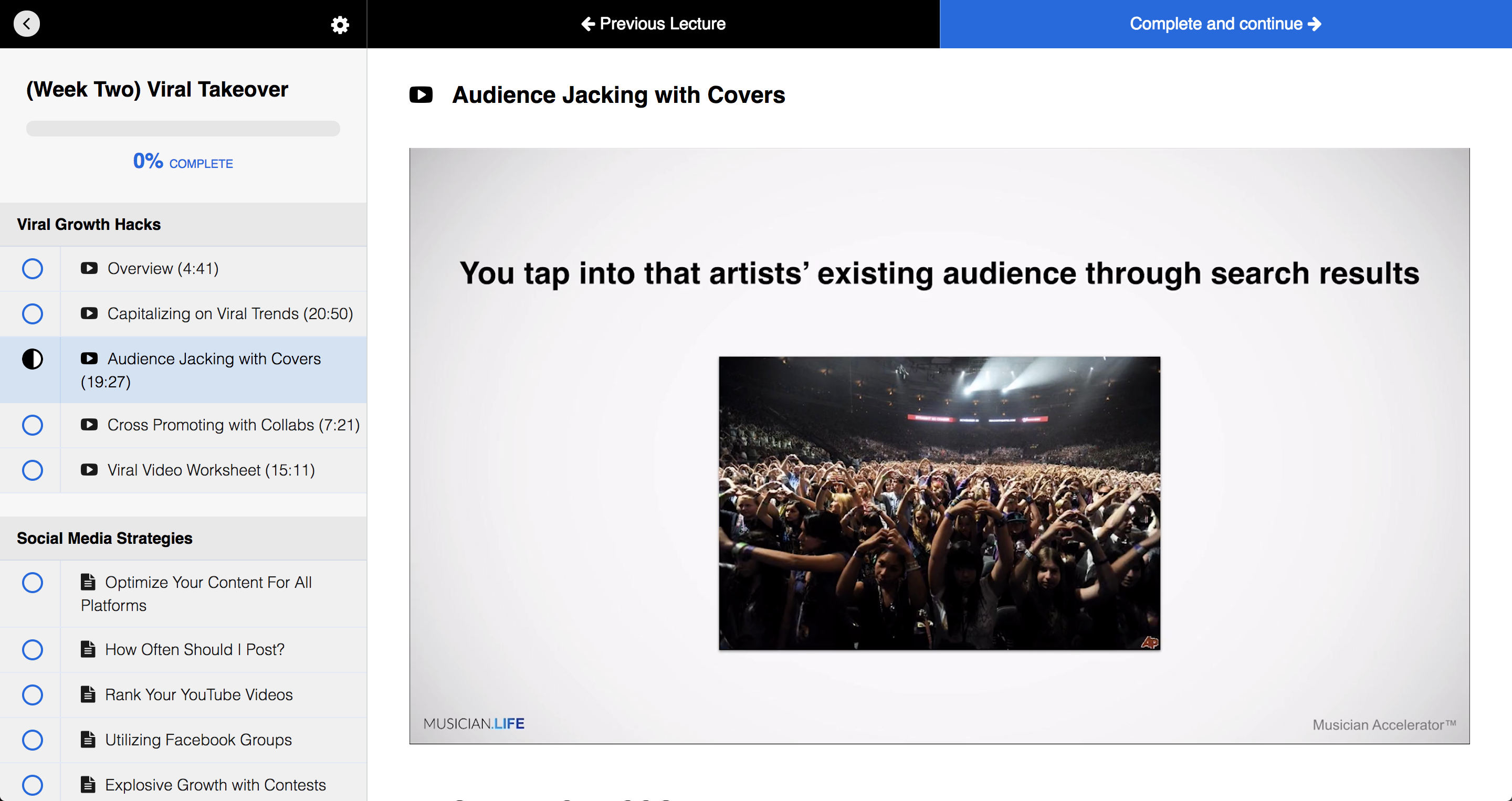1512x801 pixels.
Task: Open Explosive Growth with Contests lesson
Action: coord(183,783)
